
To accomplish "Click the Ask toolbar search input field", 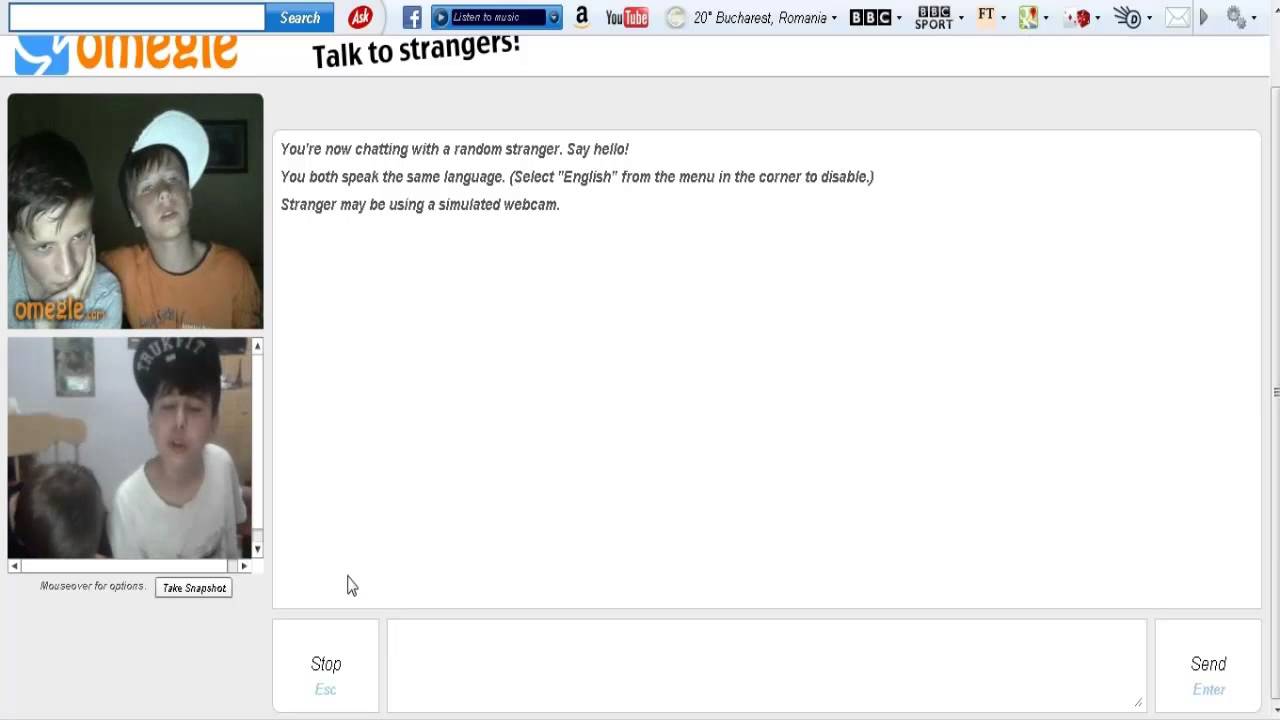I will click(137, 17).
